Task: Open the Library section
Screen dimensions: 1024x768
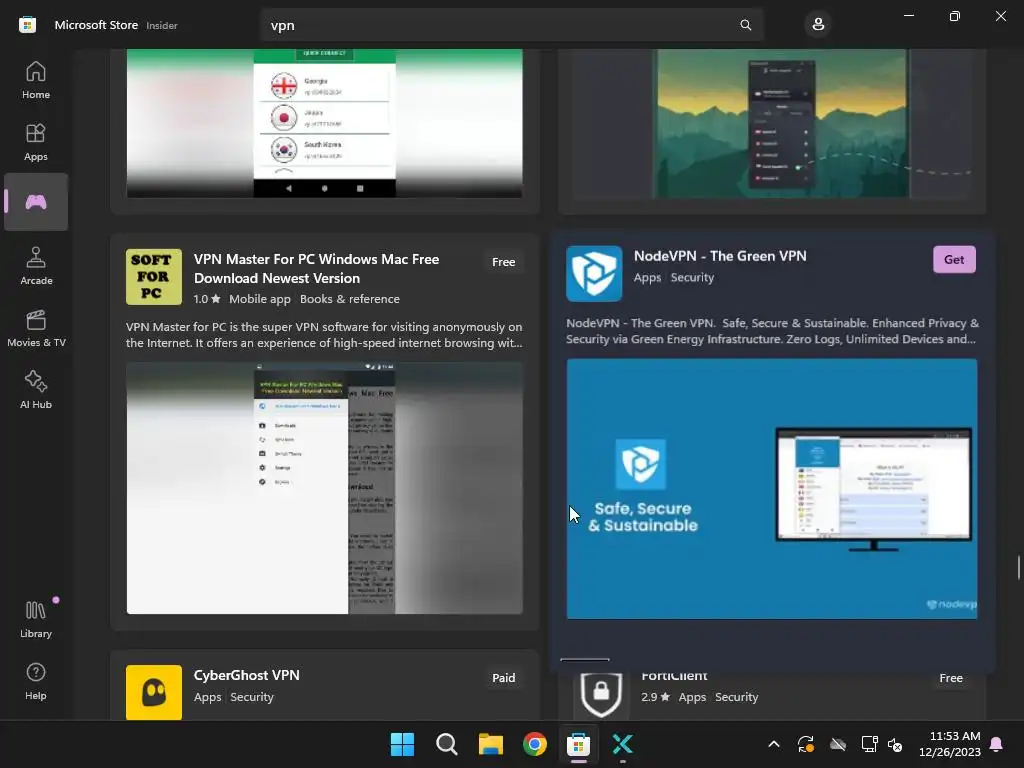Action: point(36,619)
